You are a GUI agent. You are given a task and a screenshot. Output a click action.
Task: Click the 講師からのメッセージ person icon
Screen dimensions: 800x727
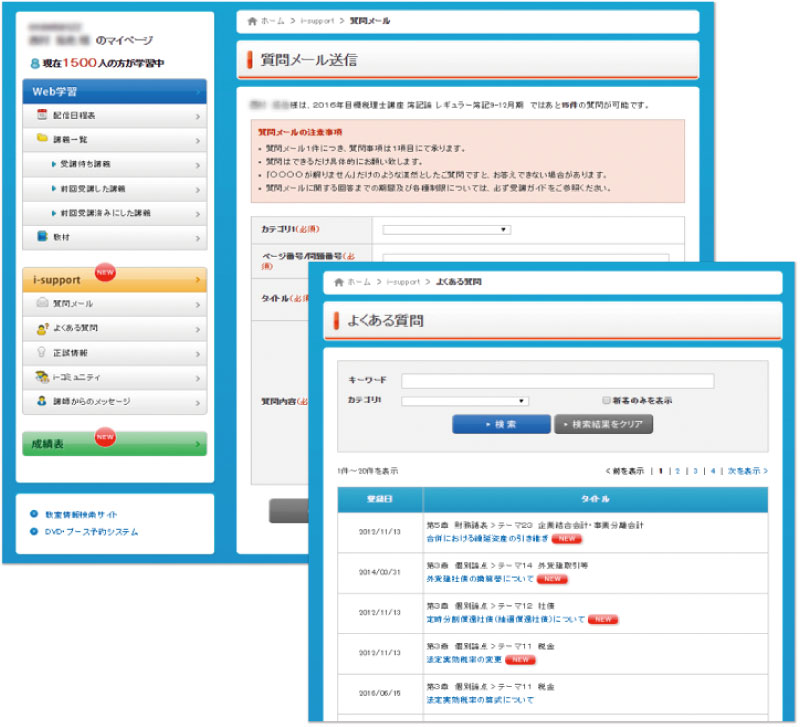(42, 401)
